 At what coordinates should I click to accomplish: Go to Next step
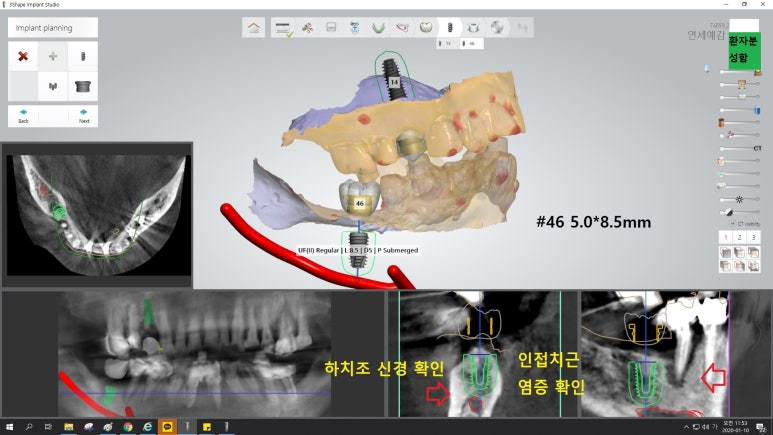[83, 115]
